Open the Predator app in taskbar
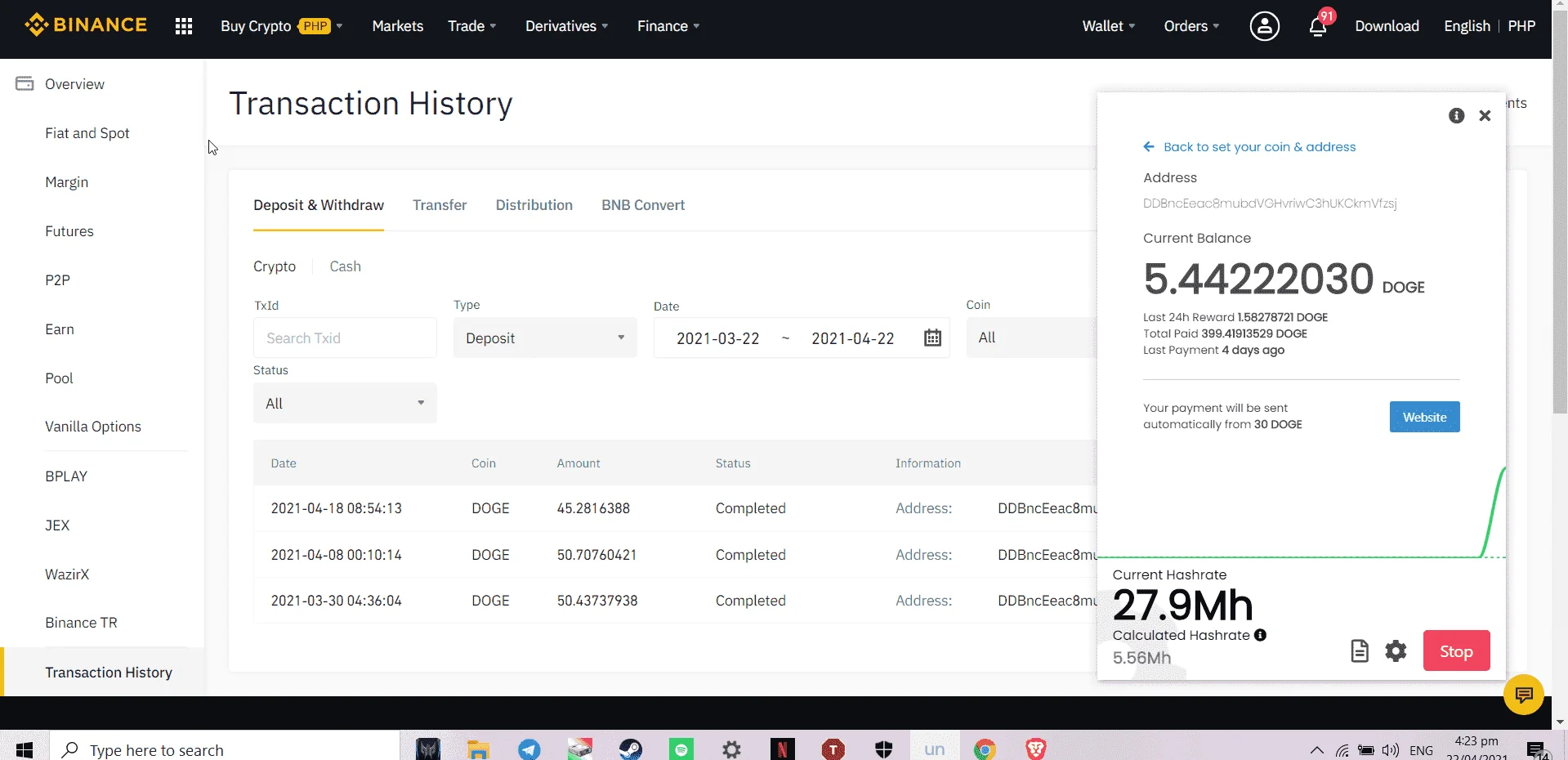This screenshot has height=760, width=1568. pos(427,749)
